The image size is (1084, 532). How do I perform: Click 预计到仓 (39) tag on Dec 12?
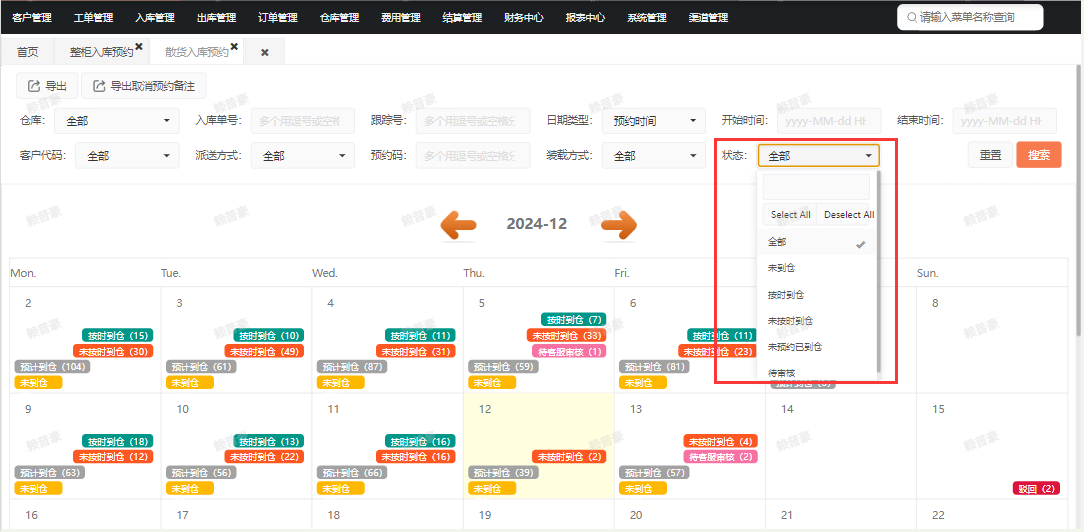(x=503, y=473)
